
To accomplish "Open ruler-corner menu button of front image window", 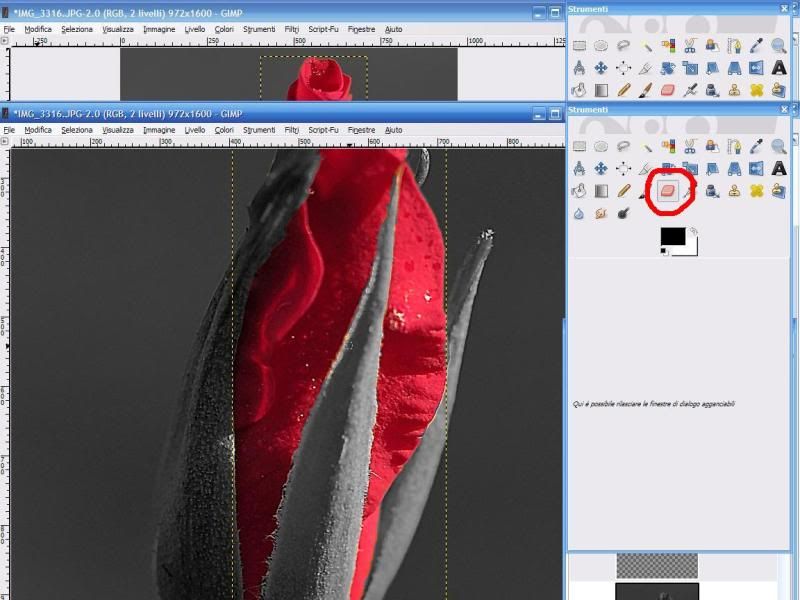I will (x=5, y=141).
